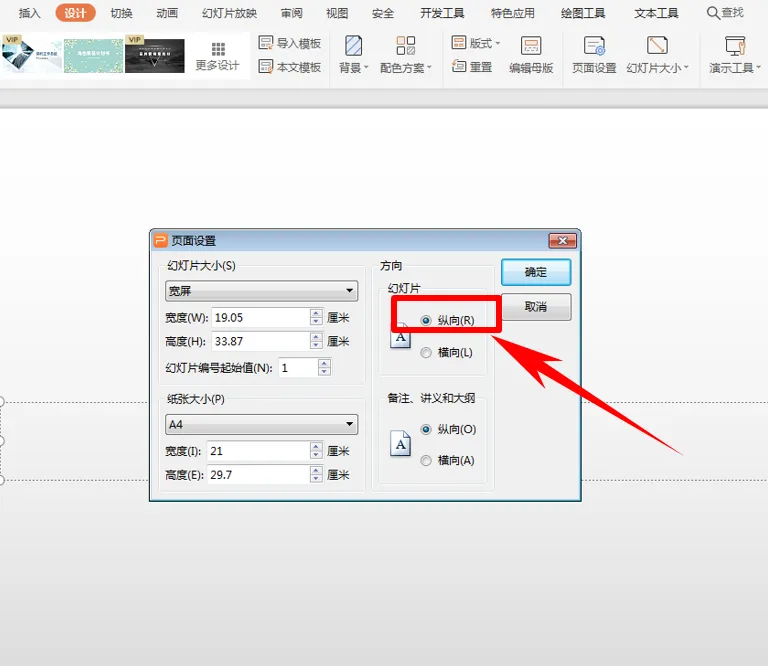768x666 pixels.
Task: Open the 版式 layout dropdown
Action: click(x=476, y=43)
